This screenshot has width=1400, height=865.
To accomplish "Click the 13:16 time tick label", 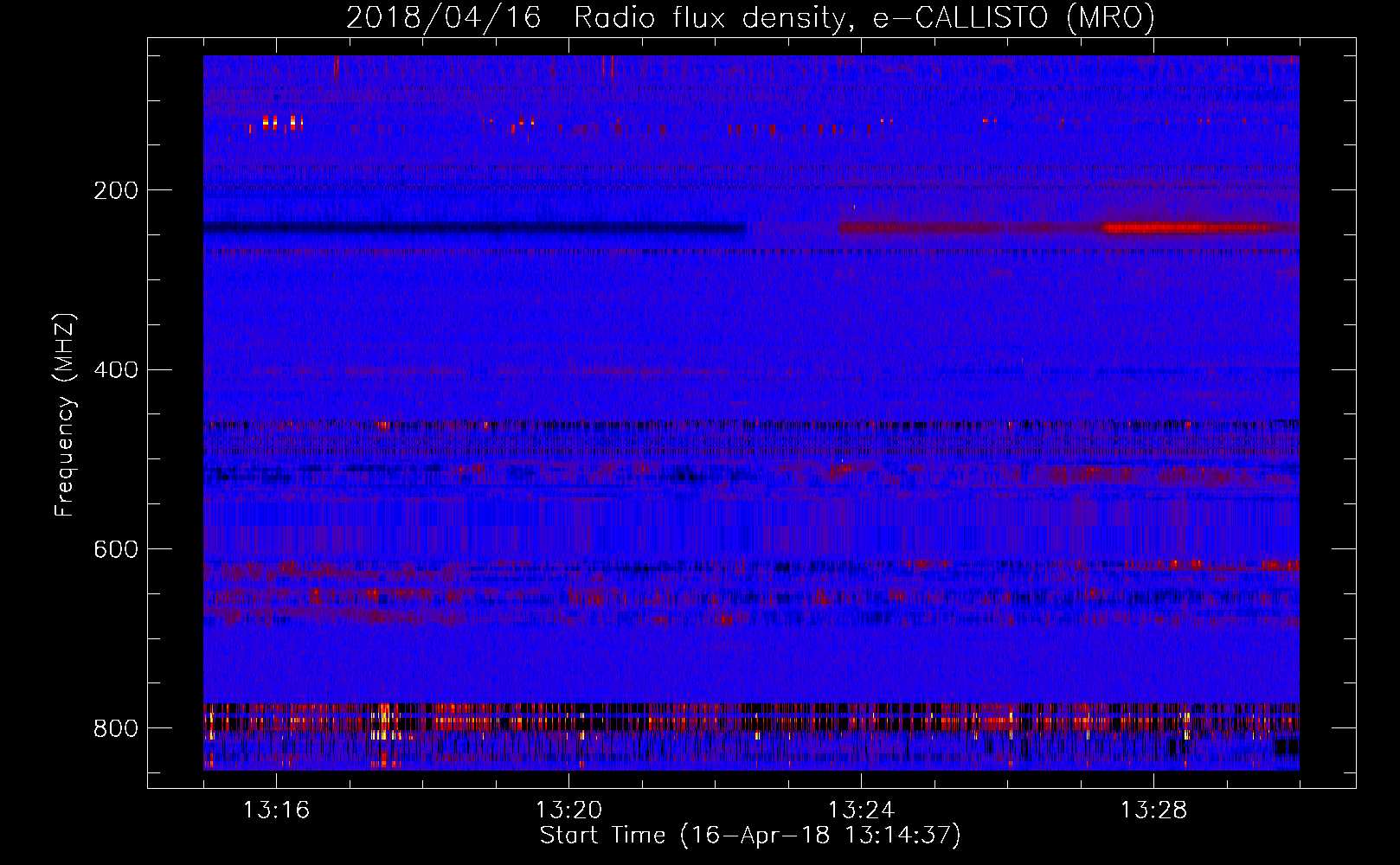I will point(276,811).
